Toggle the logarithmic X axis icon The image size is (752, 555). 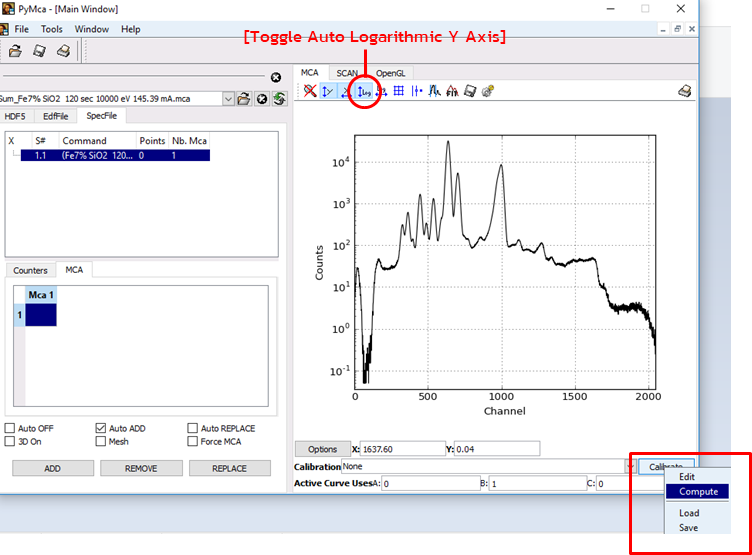click(x=382, y=91)
